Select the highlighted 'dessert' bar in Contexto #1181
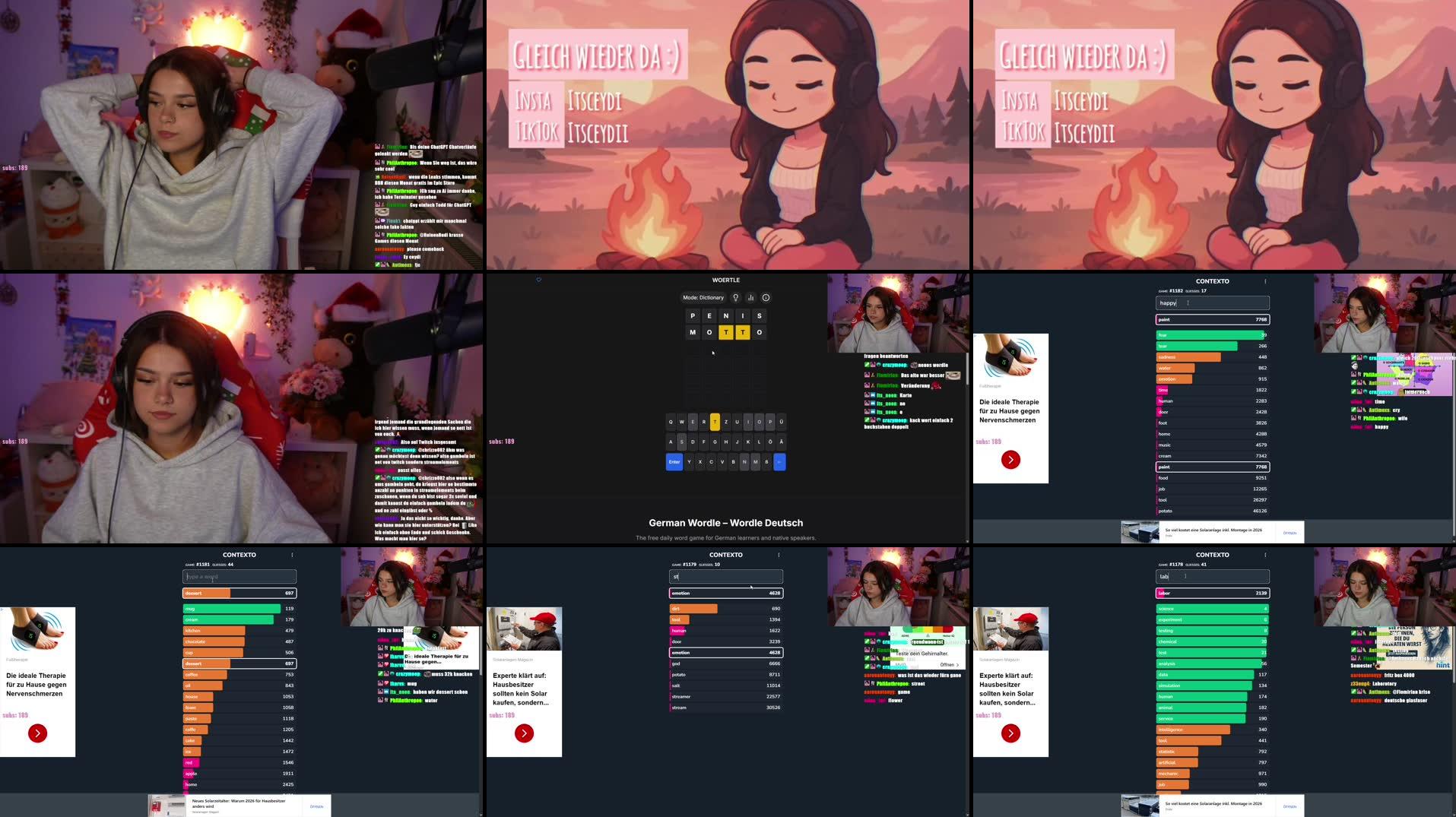Image resolution: width=1456 pixels, height=817 pixels. coord(239,663)
